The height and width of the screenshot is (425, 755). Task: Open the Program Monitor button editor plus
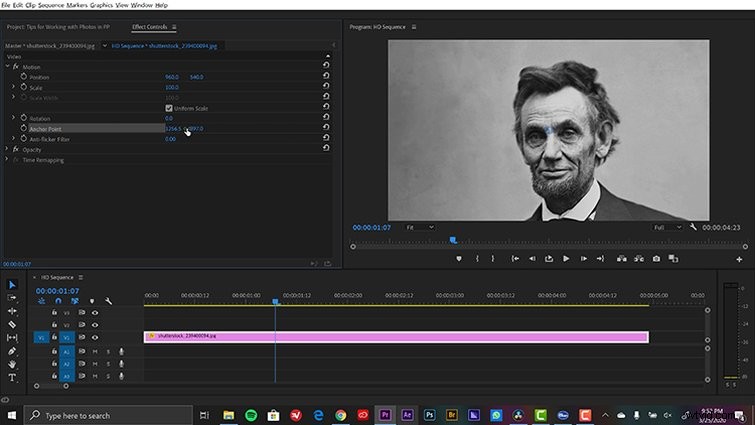point(739,259)
